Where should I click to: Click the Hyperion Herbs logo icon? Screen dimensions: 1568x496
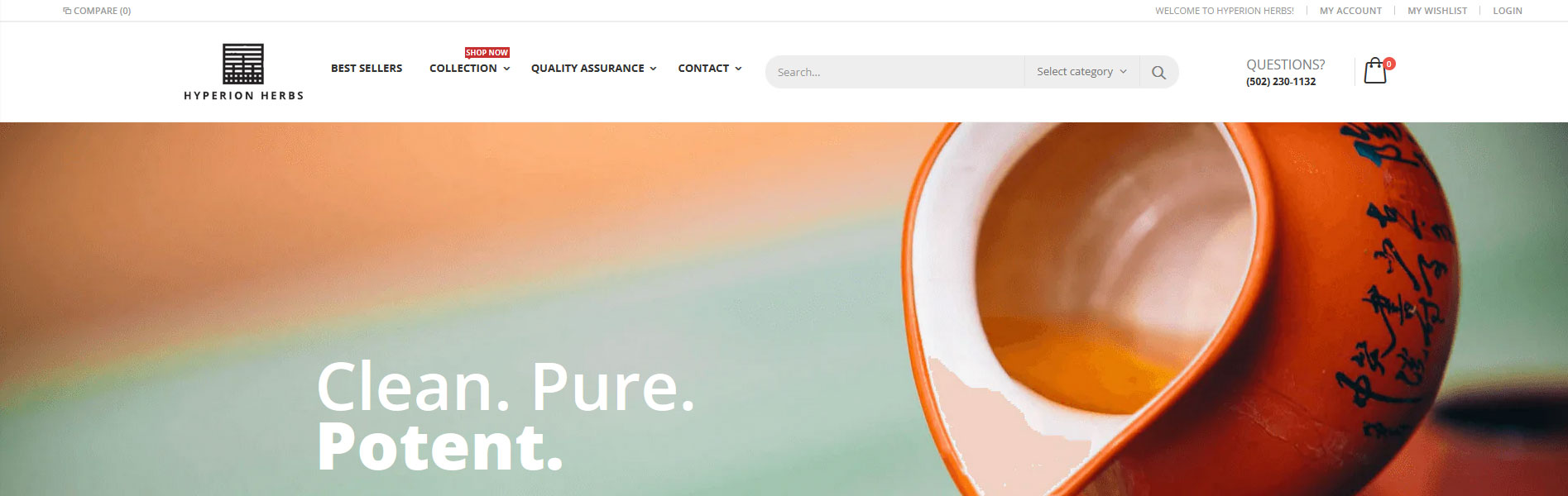(243, 64)
